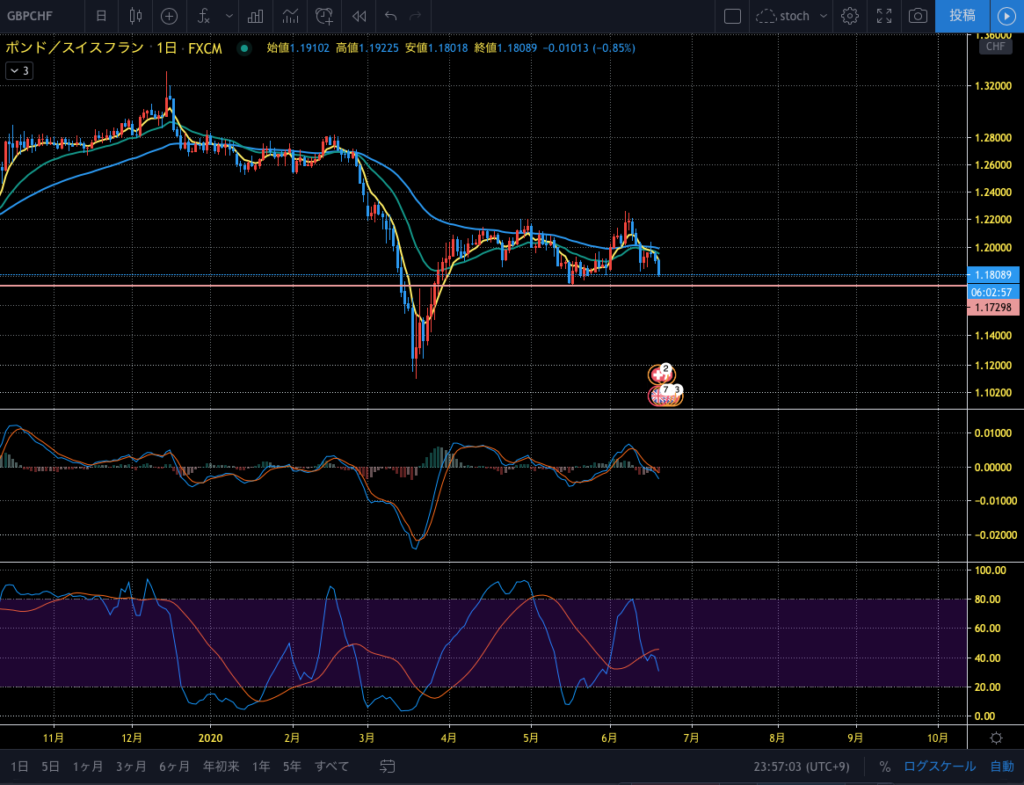
Task: Open the fx indicators menu
Action: 204,16
